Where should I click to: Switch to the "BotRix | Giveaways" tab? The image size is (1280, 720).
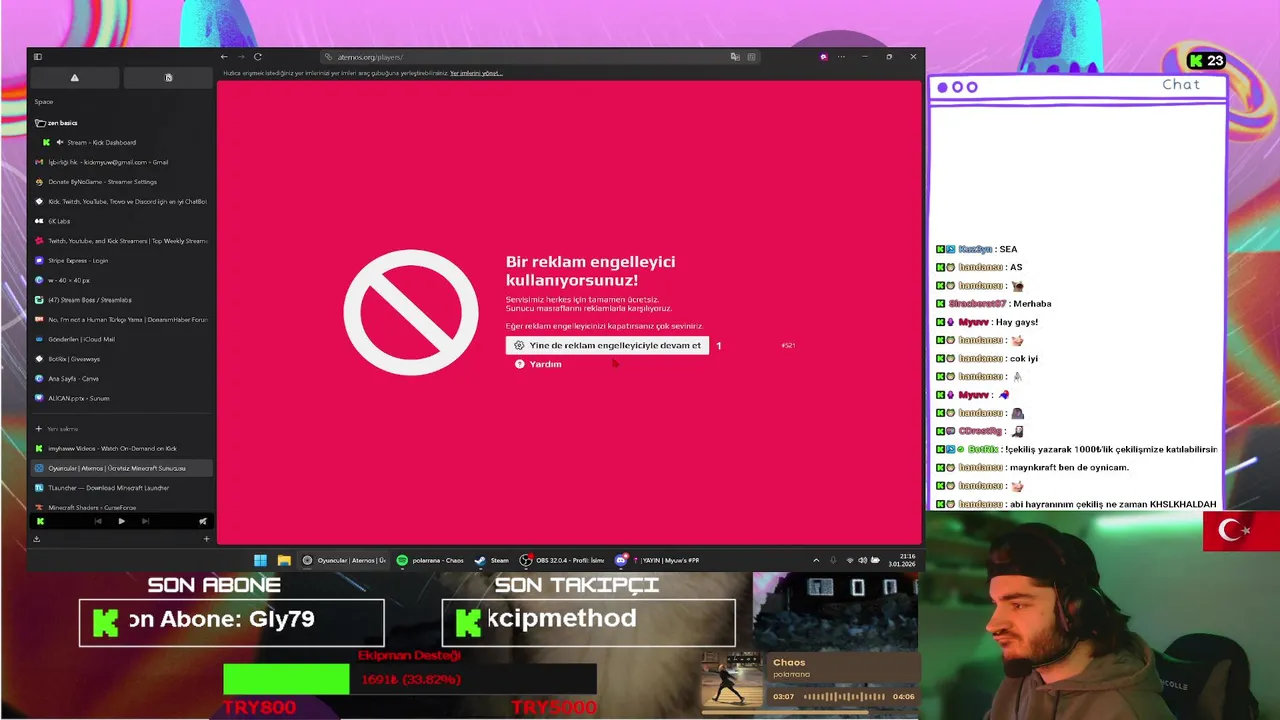[122, 359]
